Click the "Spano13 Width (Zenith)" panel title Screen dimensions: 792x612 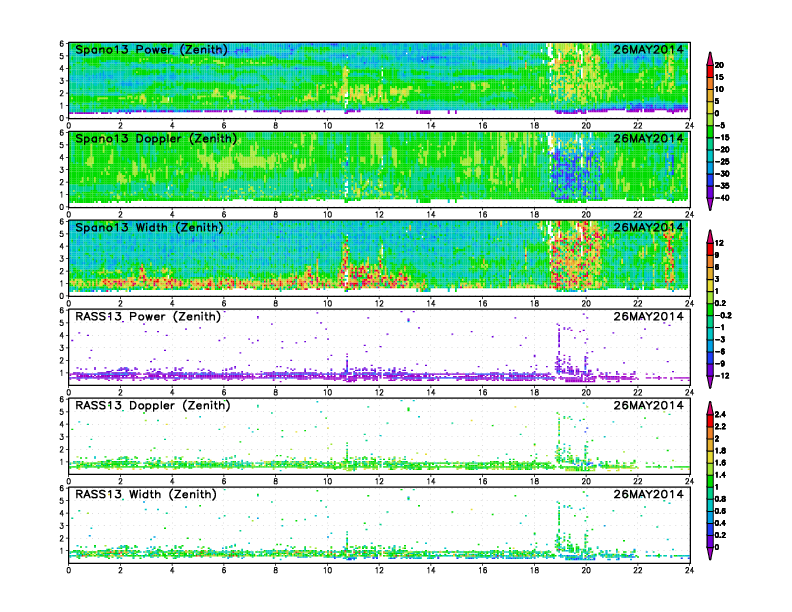149,227
